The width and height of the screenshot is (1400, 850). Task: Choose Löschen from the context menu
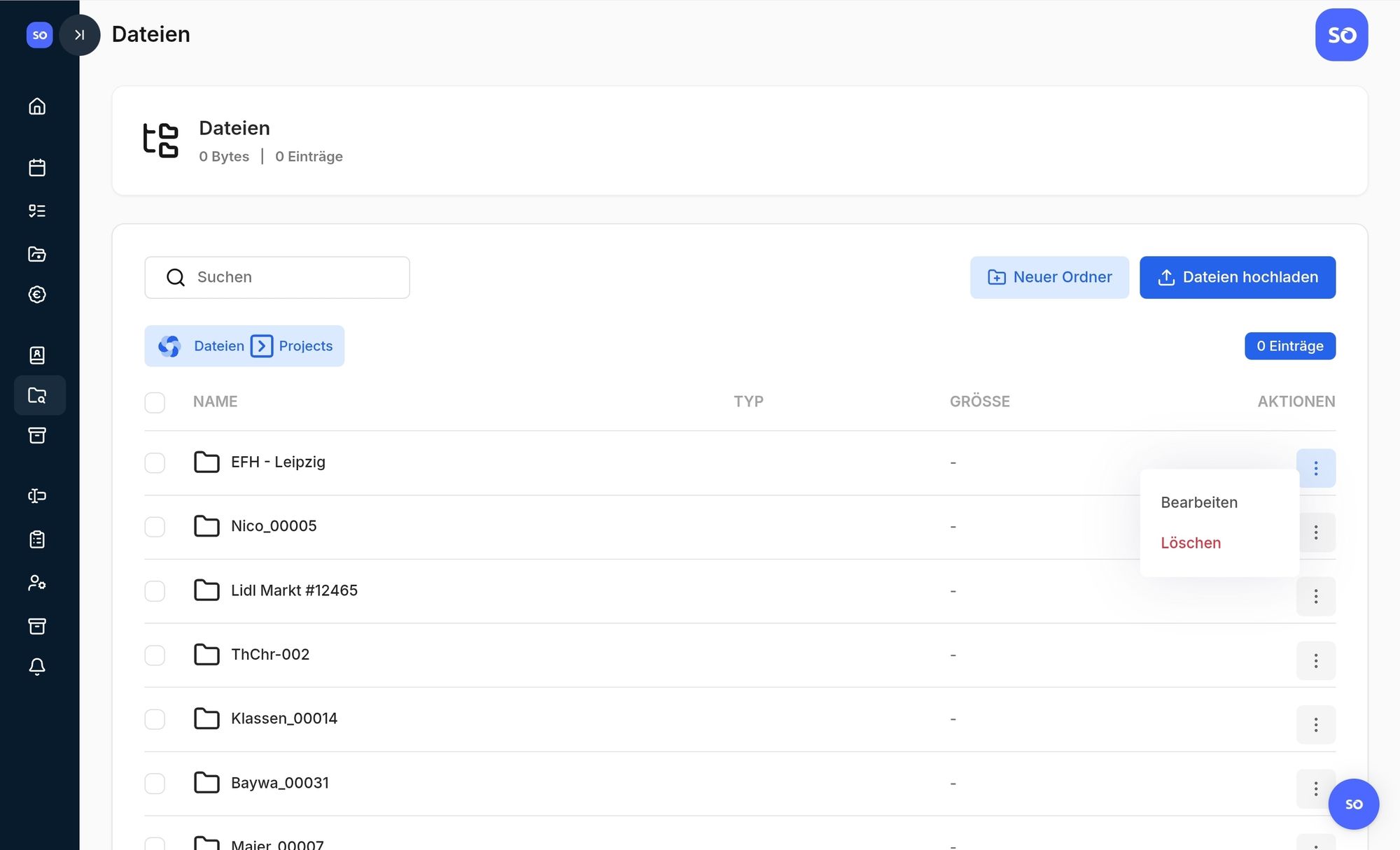point(1190,543)
